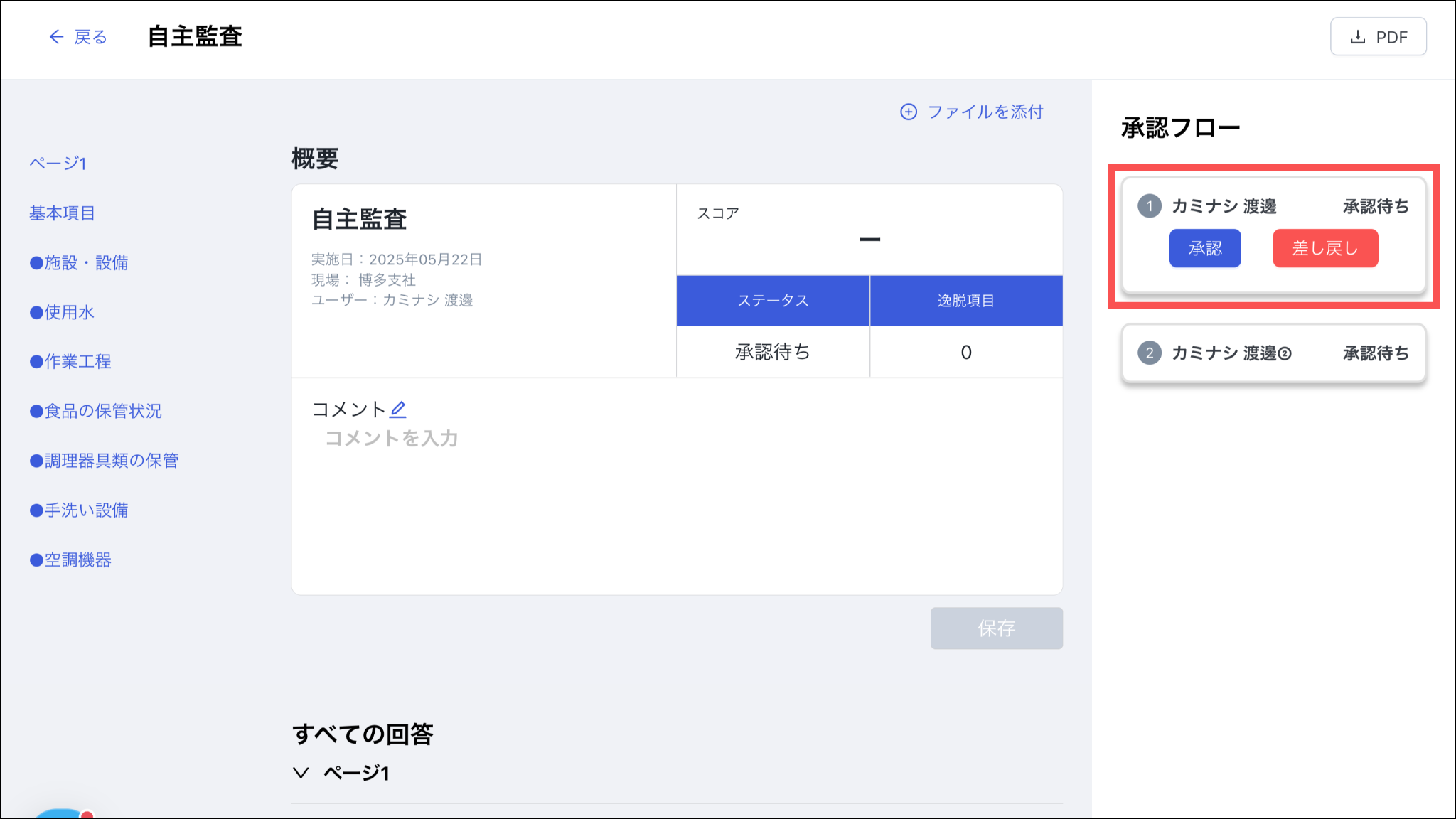Jump to ページ1 in the sidebar
The width and height of the screenshot is (1456, 819).
[x=58, y=164]
